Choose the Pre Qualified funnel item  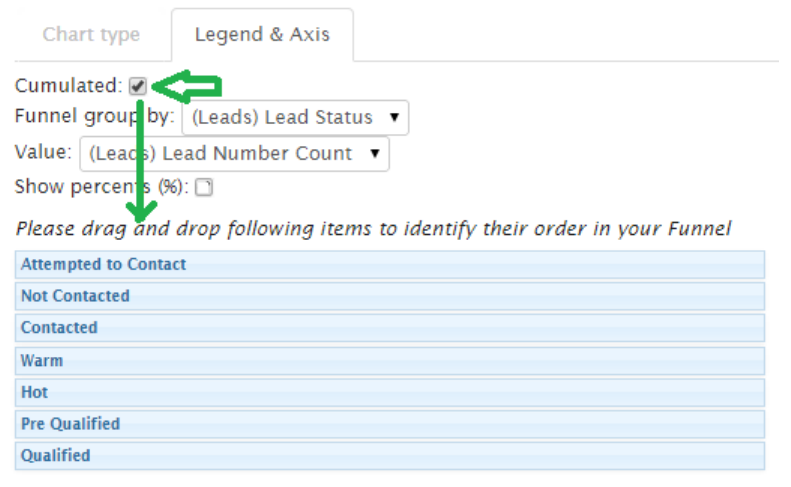390,424
